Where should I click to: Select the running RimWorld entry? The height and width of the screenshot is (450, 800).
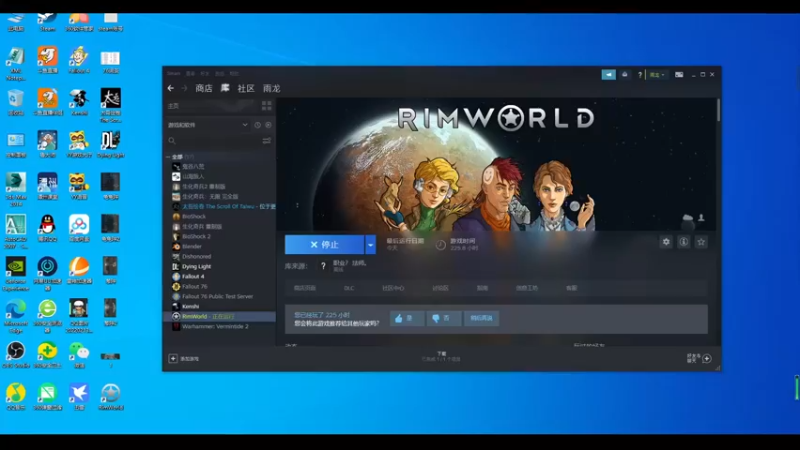pyautogui.click(x=219, y=316)
